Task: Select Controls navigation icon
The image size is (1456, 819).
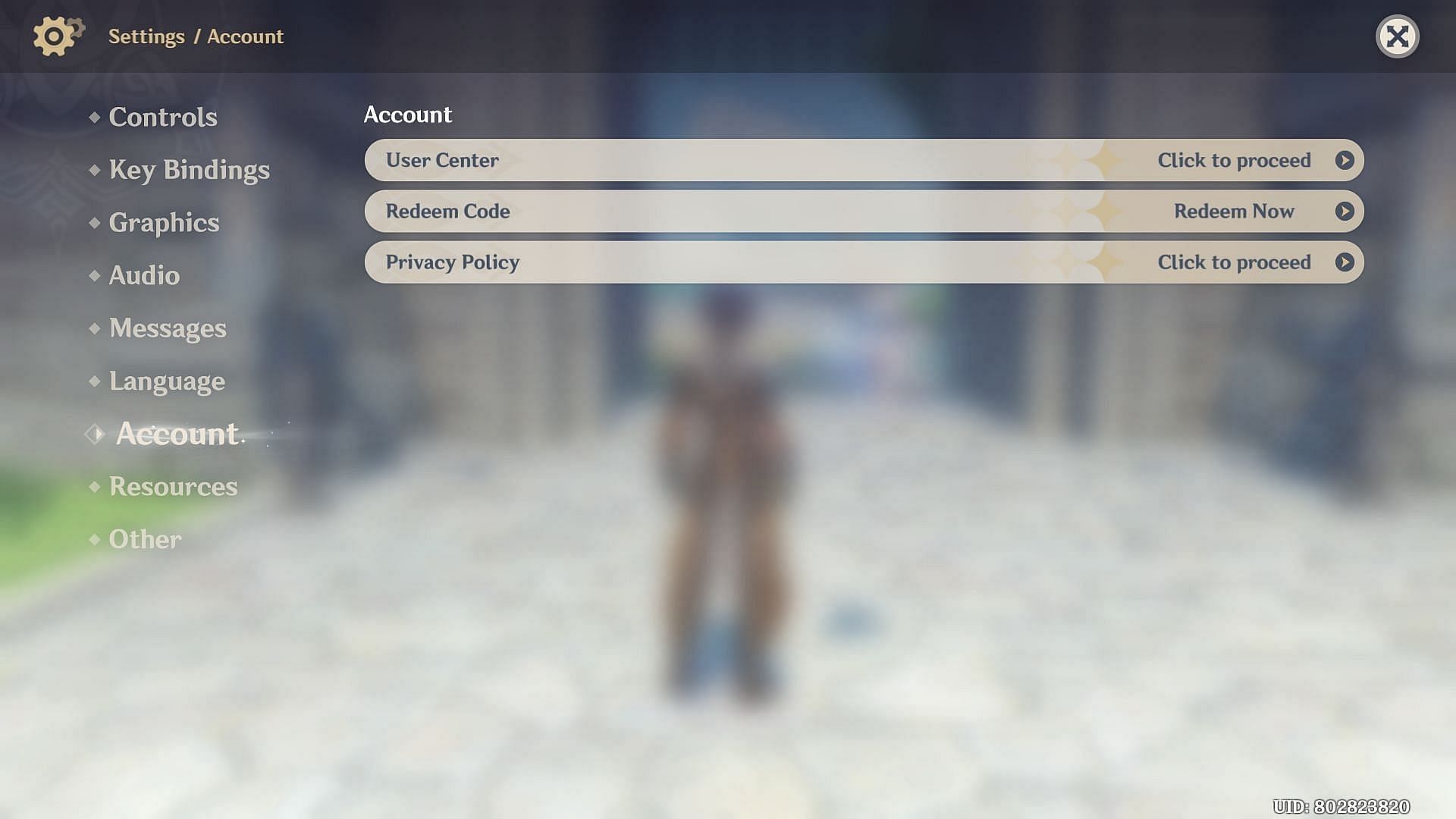Action: tap(93, 117)
